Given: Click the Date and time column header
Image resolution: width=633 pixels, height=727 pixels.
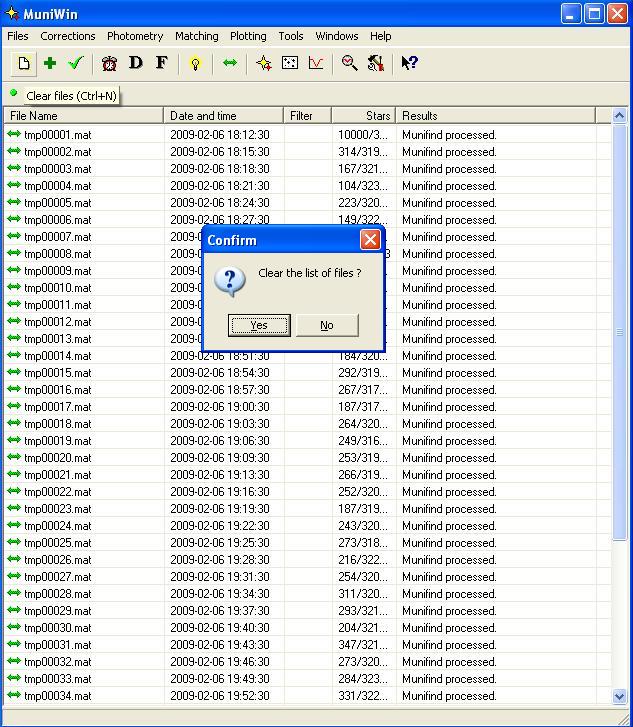Looking at the screenshot, I should 224,116.
